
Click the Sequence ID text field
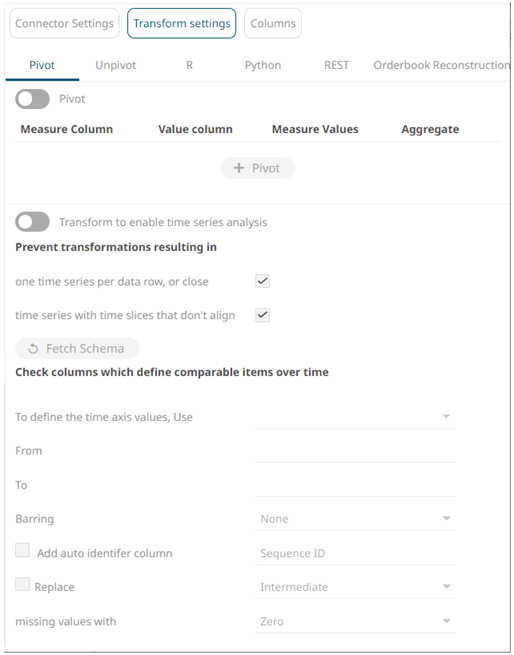(355, 553)
